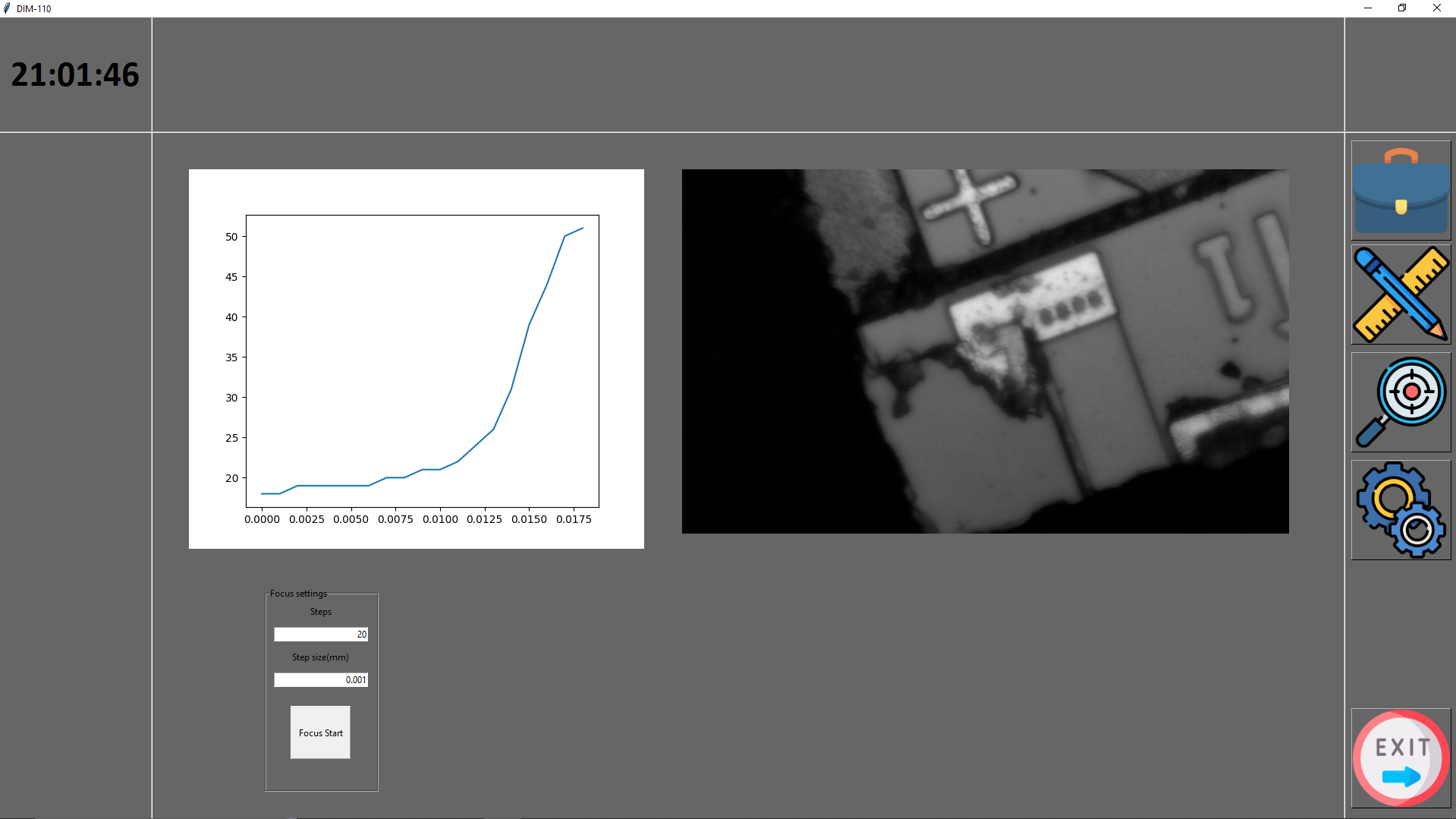This screenshot has height=819, width=1456.
Task: Click the 'Steps' label
Action: [x=321, y=612]
